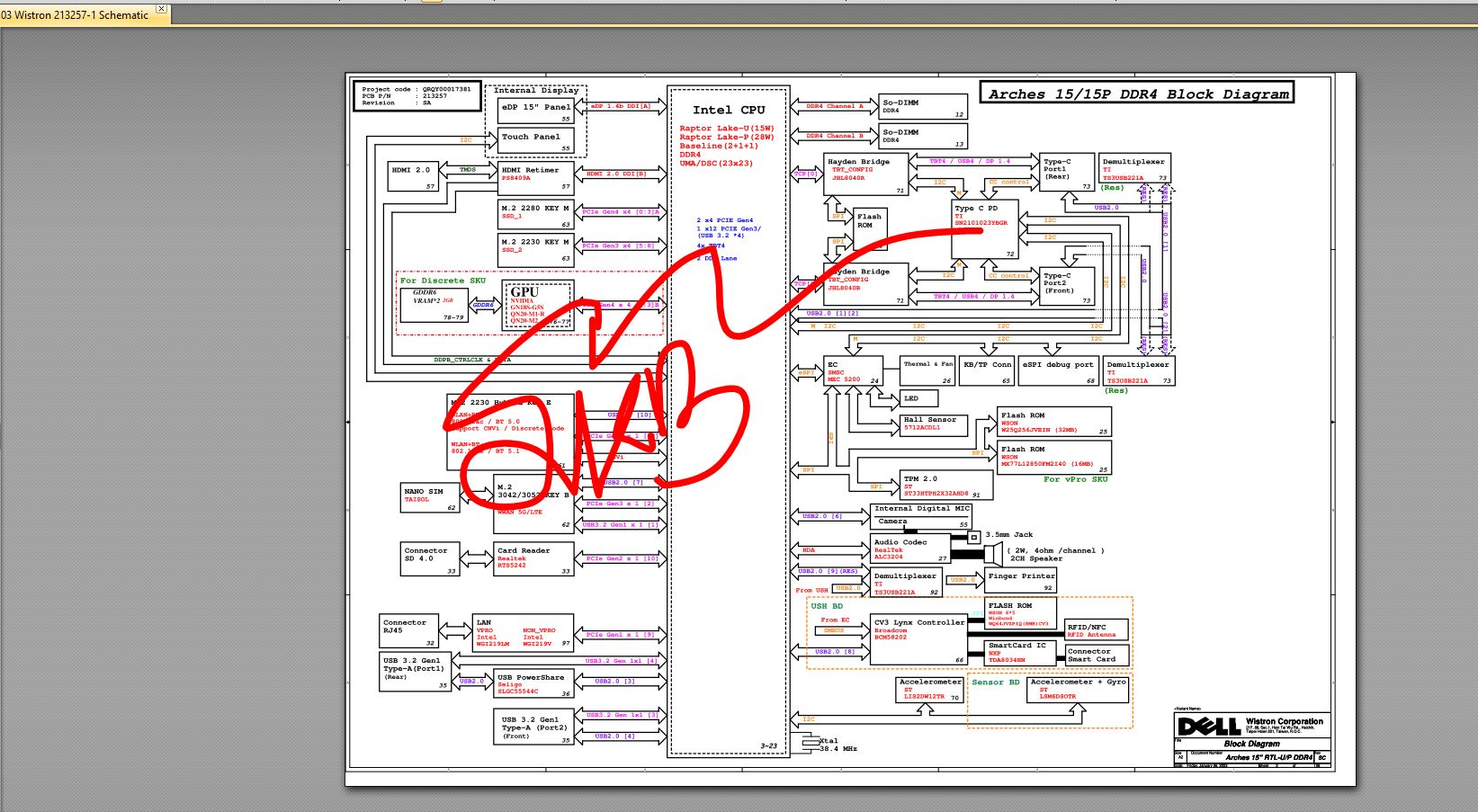Screen dimensions: 1478x812
Task: Click the HDMI Retimer PS8409A block
Action: [x=535, y=179]
